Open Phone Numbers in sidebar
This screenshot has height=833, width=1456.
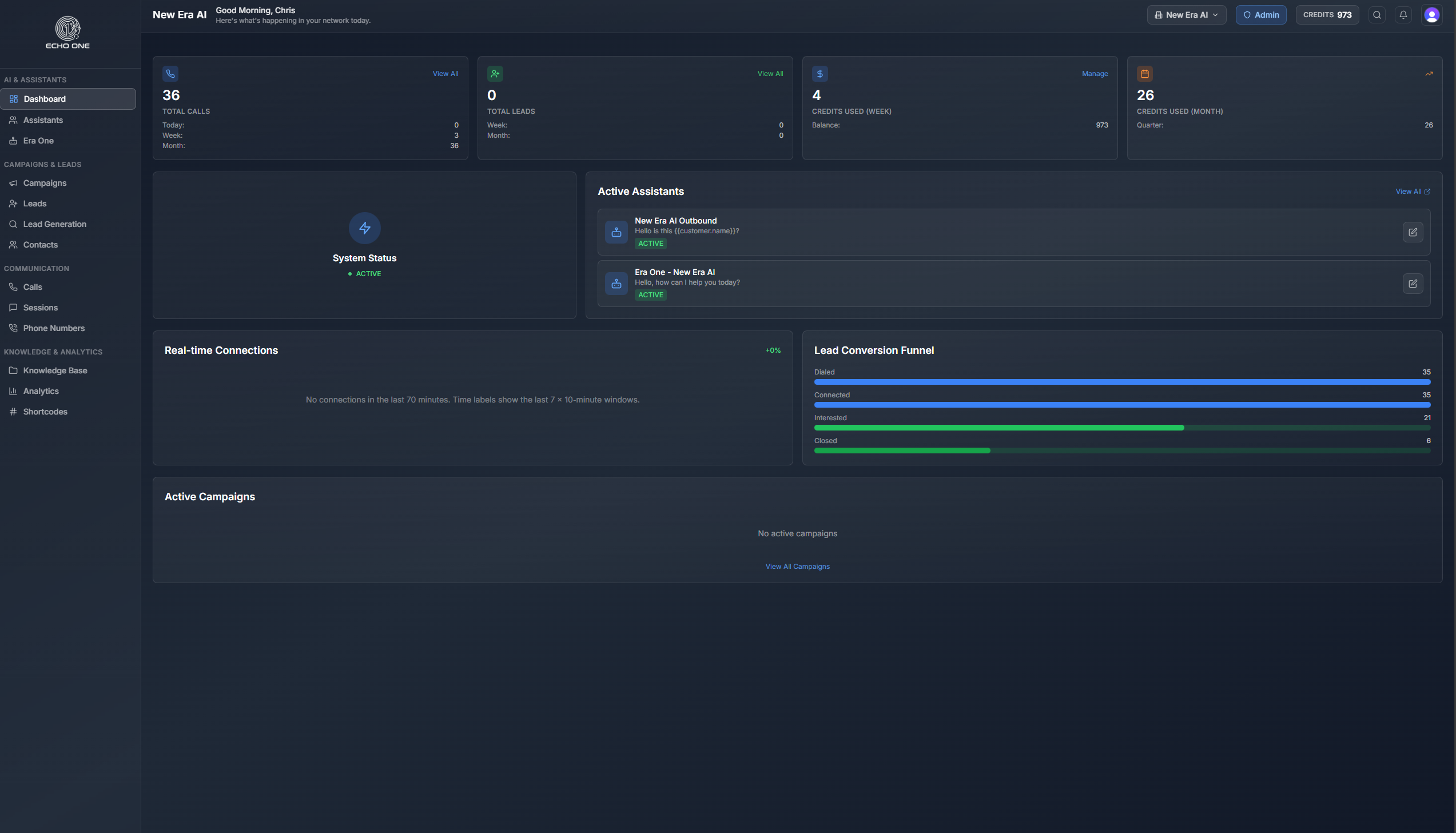pos(68,328)
